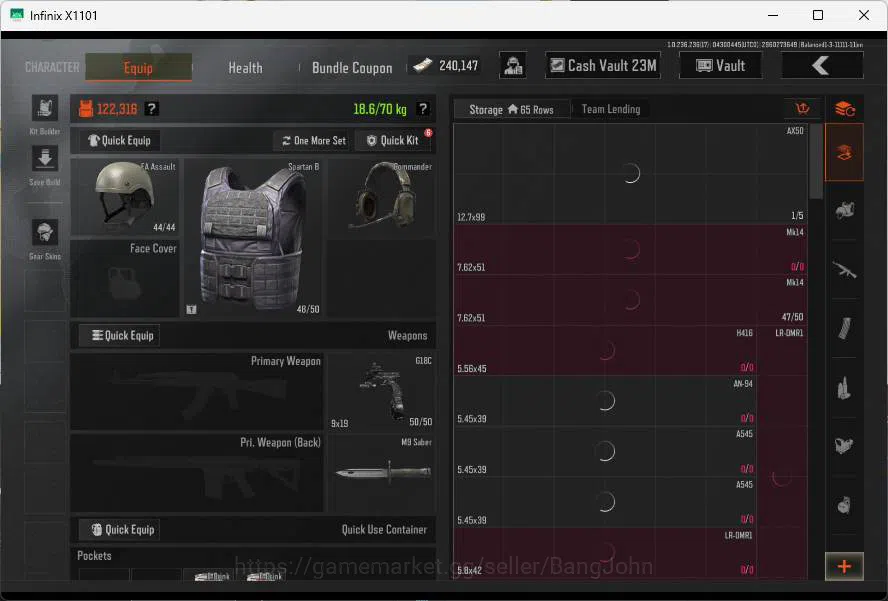Screen dimensions: 888x601
Task: Select the Storage 65 Rows tab
Action: [511, 109]
